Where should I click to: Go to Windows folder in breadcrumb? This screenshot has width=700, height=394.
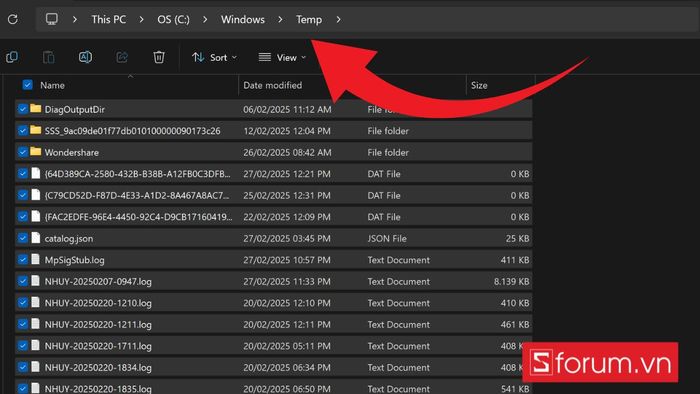pos(243,19)
